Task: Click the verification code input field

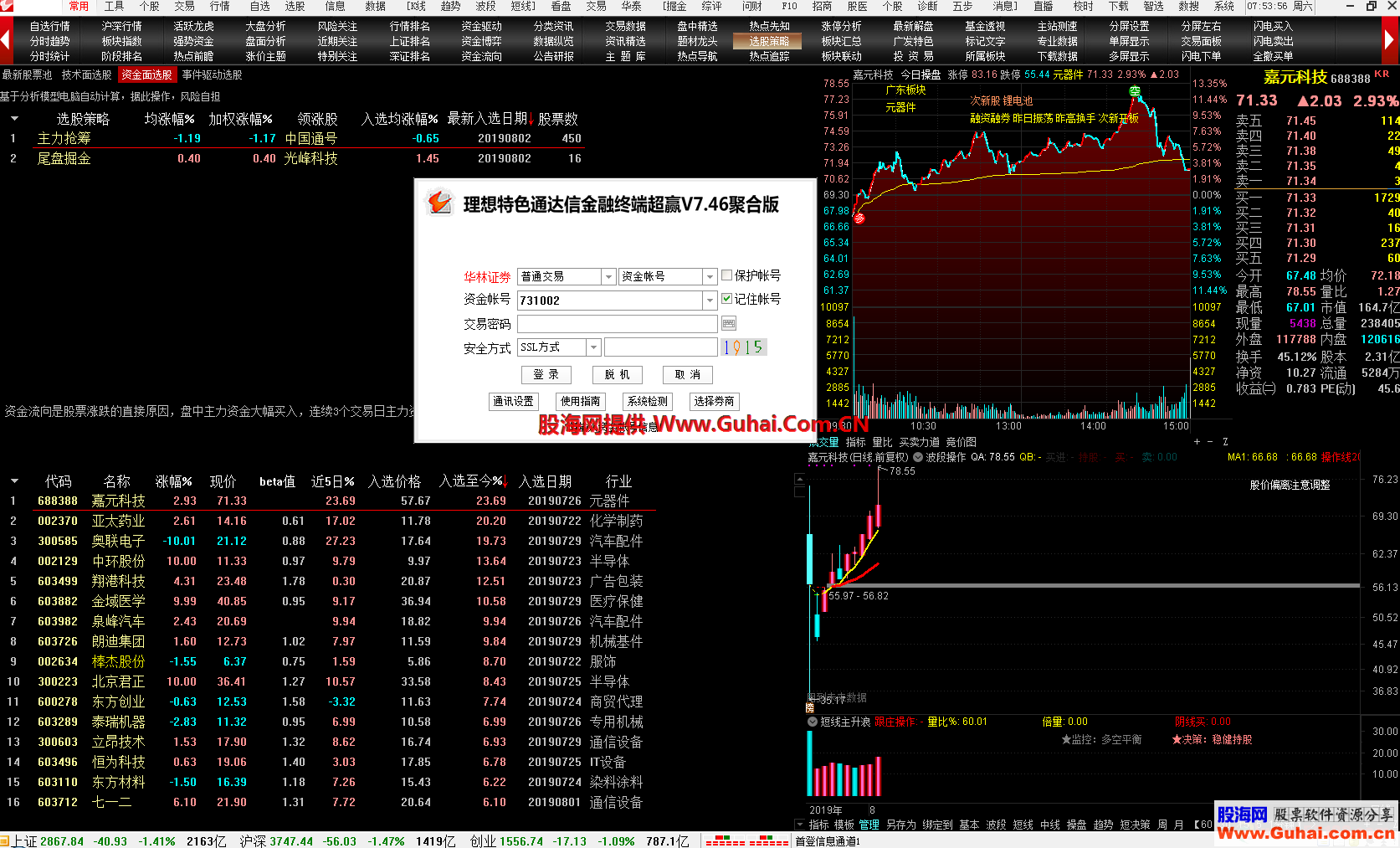Action: [661, 347]
